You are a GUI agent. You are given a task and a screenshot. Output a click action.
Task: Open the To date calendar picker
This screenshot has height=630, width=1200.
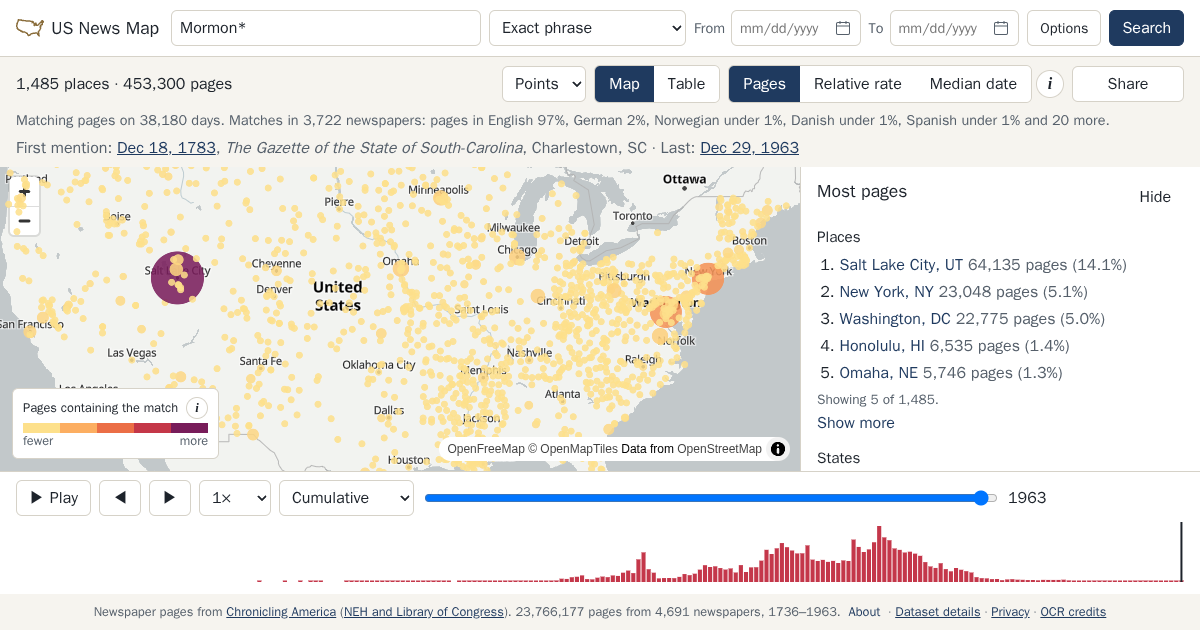tap(1001, 28)
